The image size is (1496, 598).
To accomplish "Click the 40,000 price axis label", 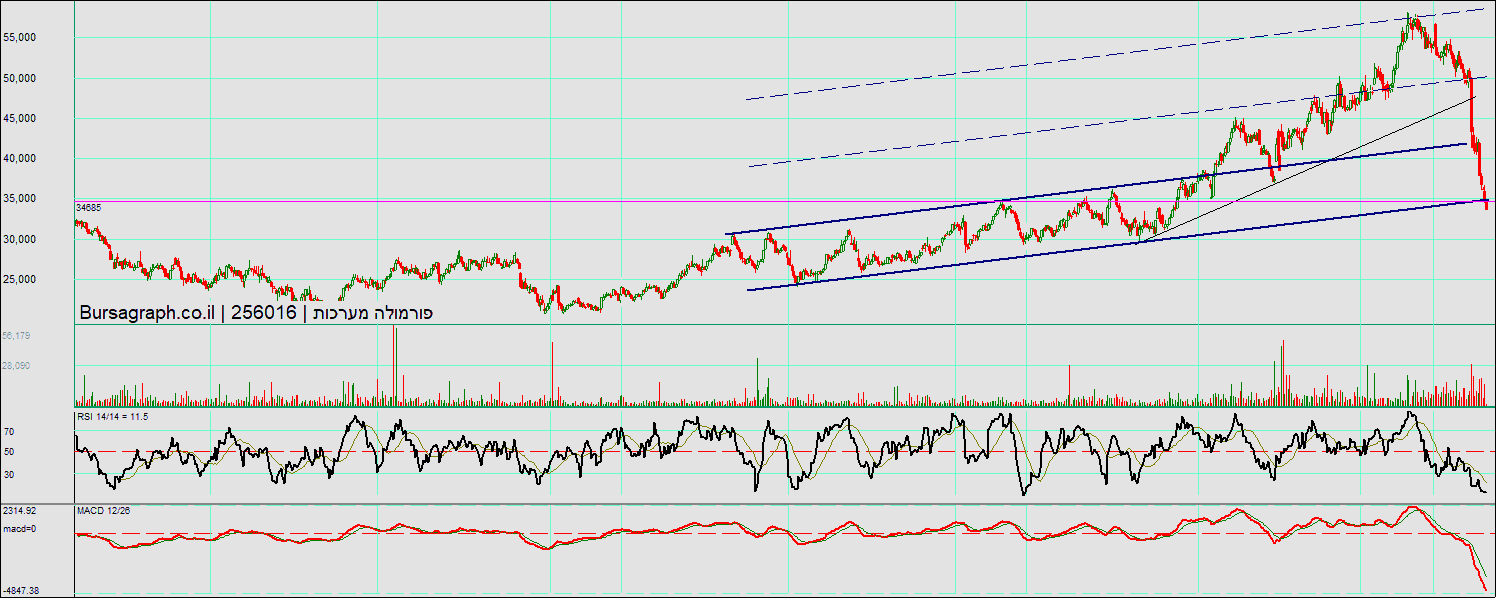I will click(x=20, y=158).
